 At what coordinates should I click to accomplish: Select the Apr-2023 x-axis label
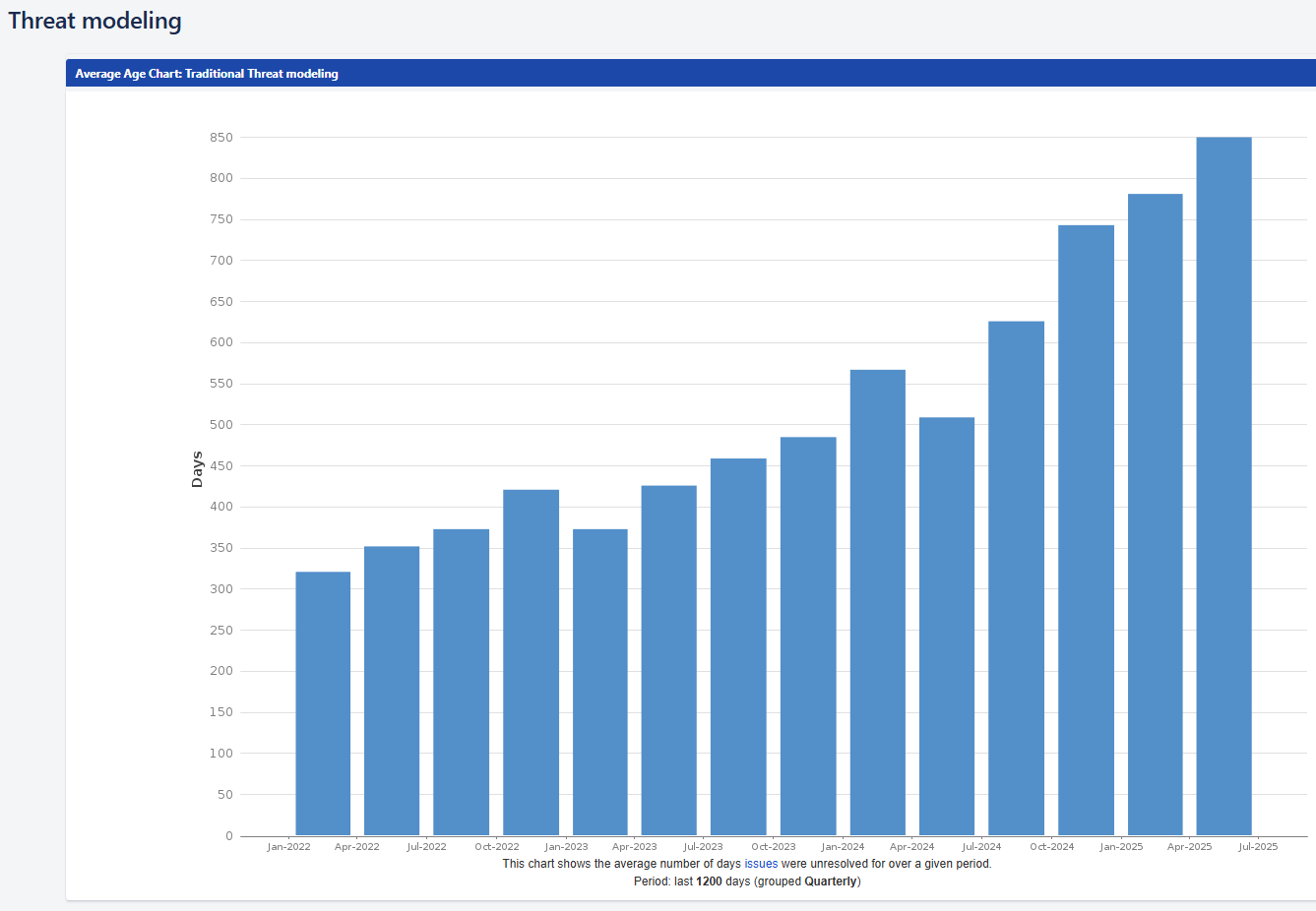click(634, 847)
